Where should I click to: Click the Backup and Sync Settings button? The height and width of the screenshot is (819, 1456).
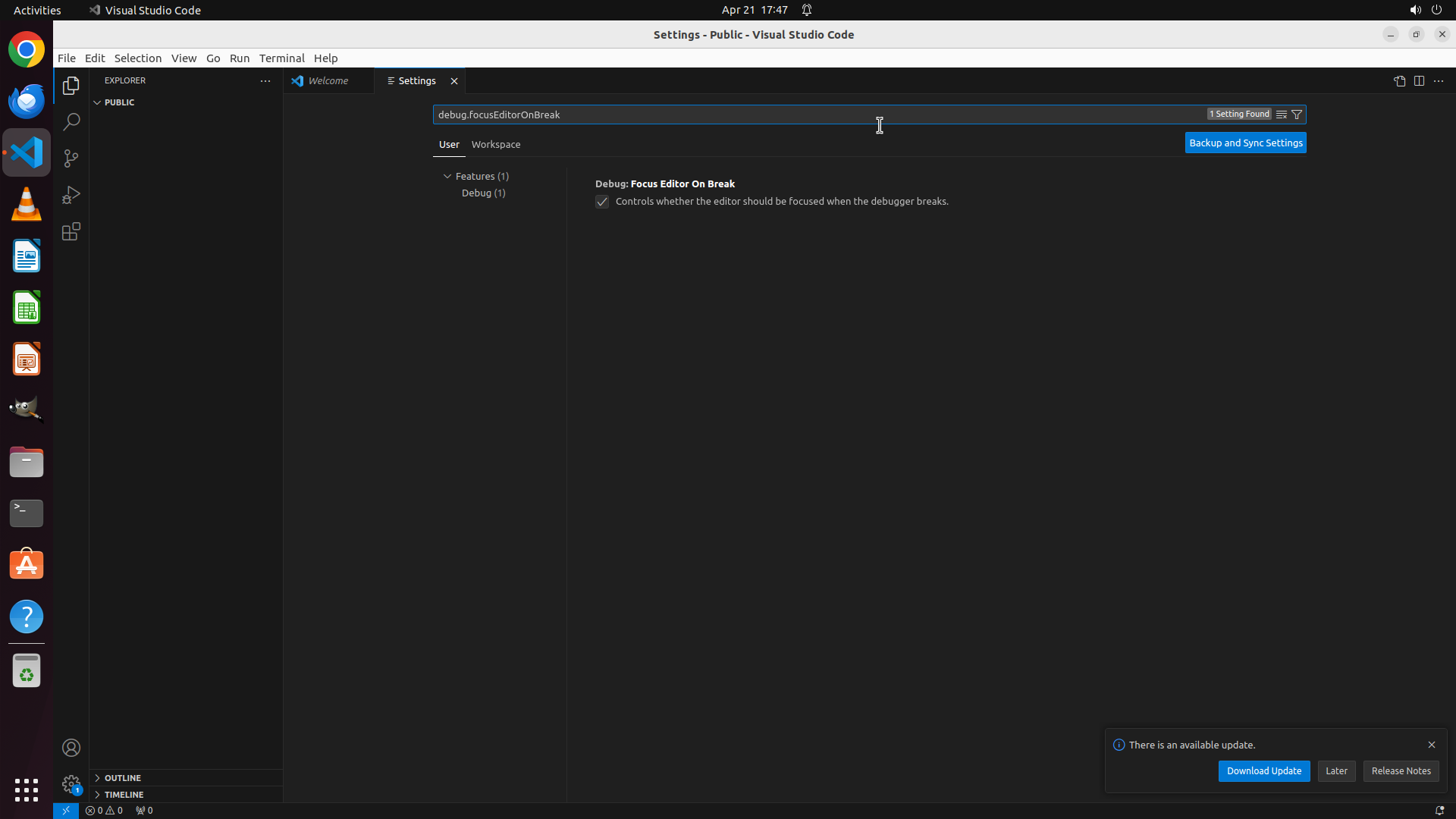click(x=1245, y=143)
